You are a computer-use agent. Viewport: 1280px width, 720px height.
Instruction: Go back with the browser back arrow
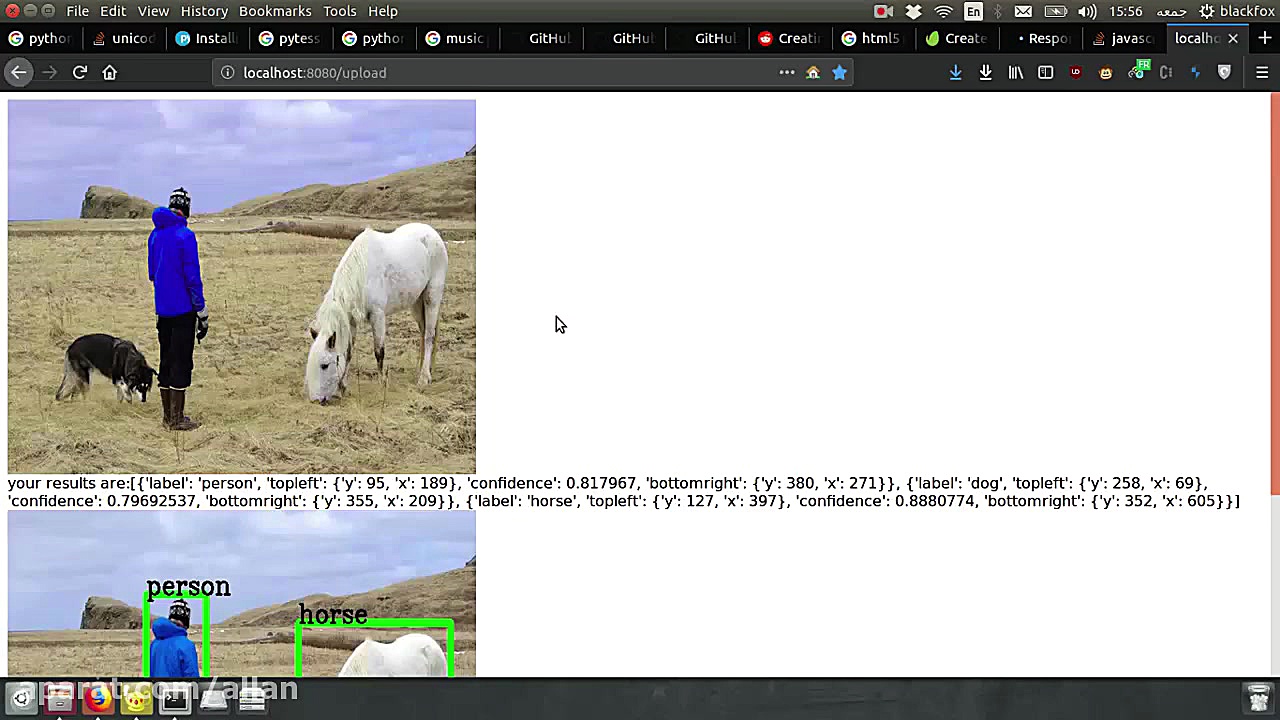coord(18,72)
